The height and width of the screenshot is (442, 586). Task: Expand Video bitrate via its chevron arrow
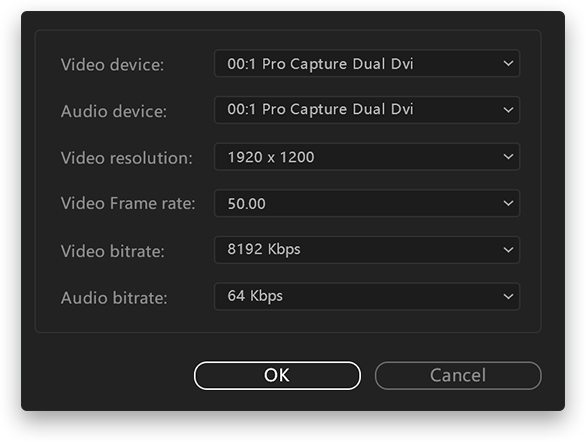coord(508,250)
